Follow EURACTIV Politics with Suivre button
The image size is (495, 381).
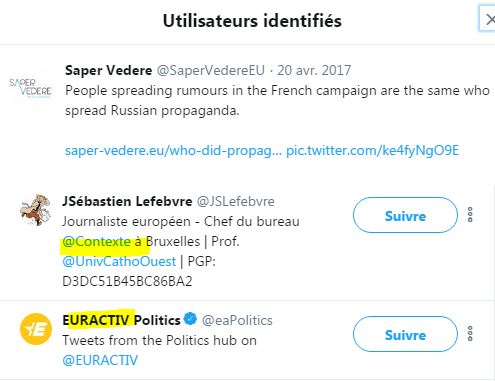[x=405, y=334]
